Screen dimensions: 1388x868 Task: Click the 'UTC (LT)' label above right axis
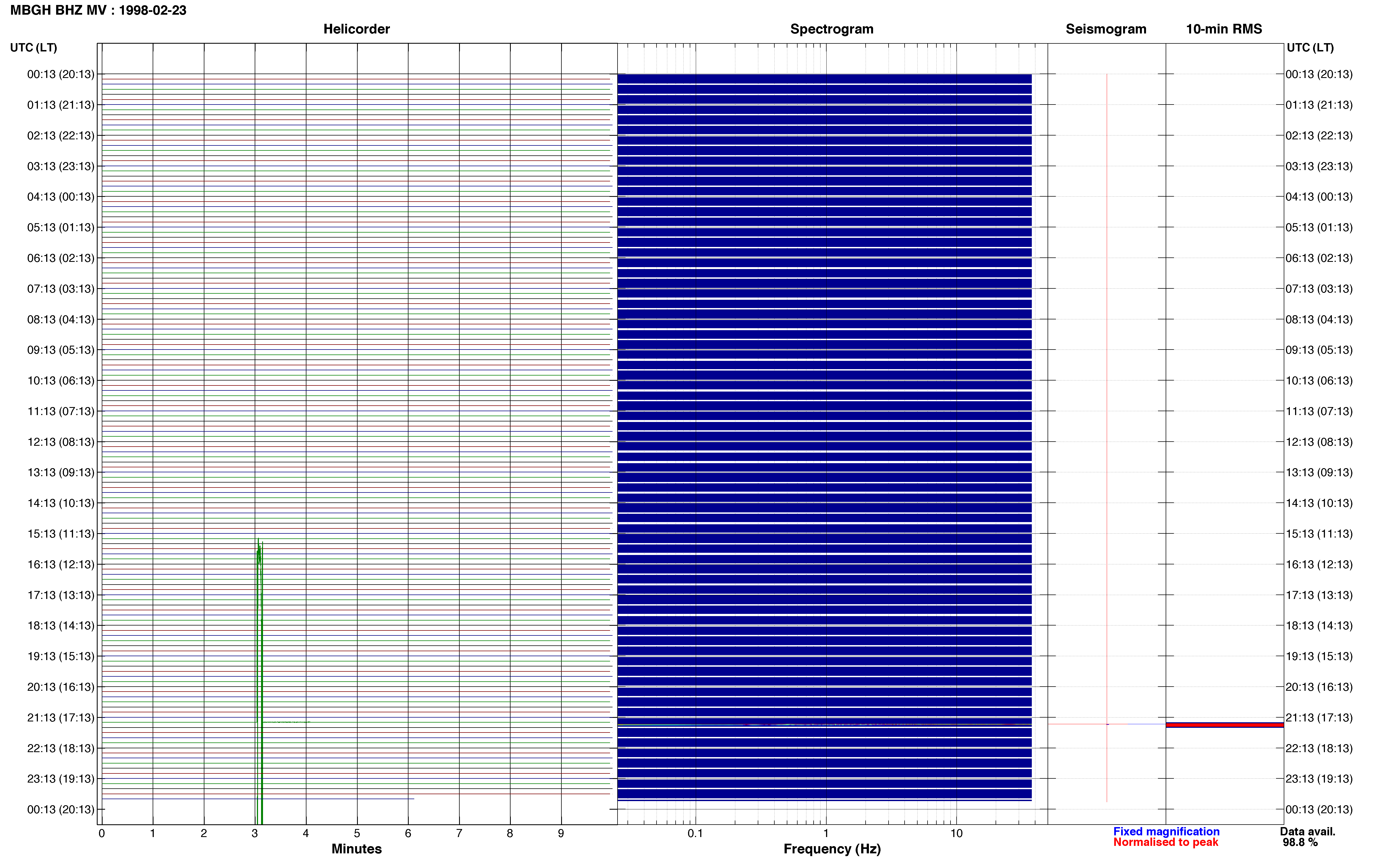point(1310,48)
